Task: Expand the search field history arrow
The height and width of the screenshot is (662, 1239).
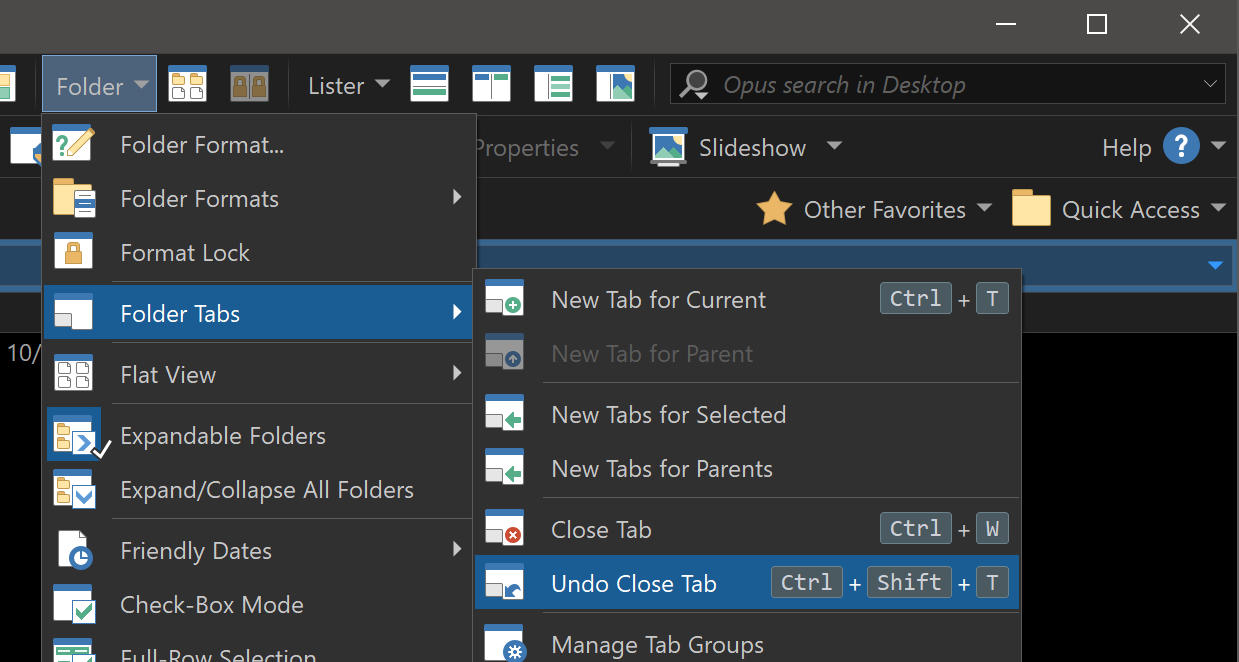Action: (x=1210, y=85)
